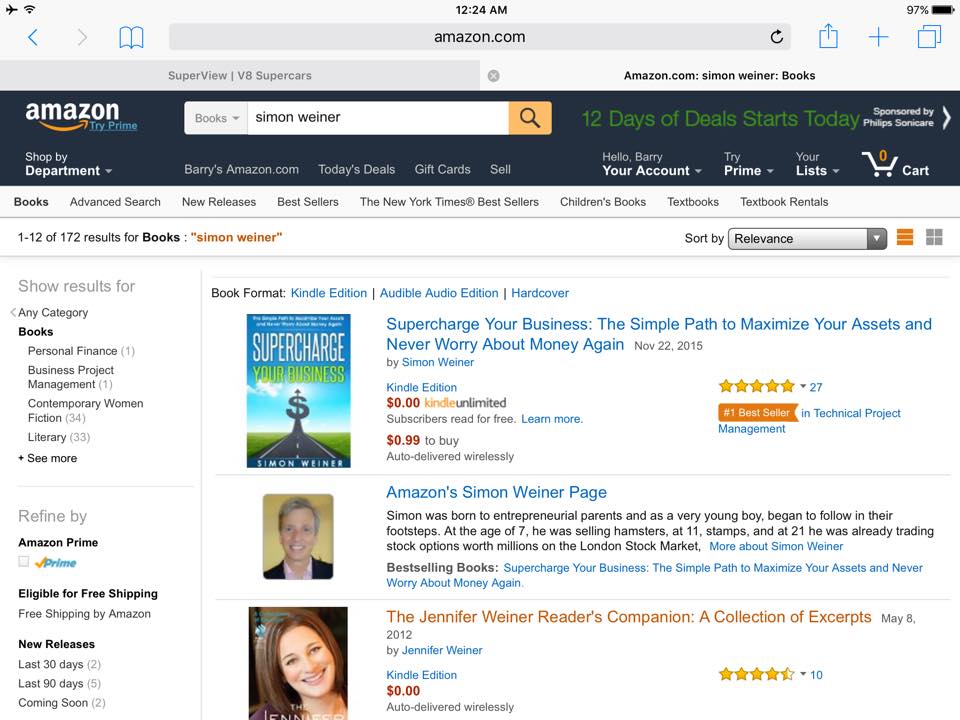Expand See more categories

point(48,458)
